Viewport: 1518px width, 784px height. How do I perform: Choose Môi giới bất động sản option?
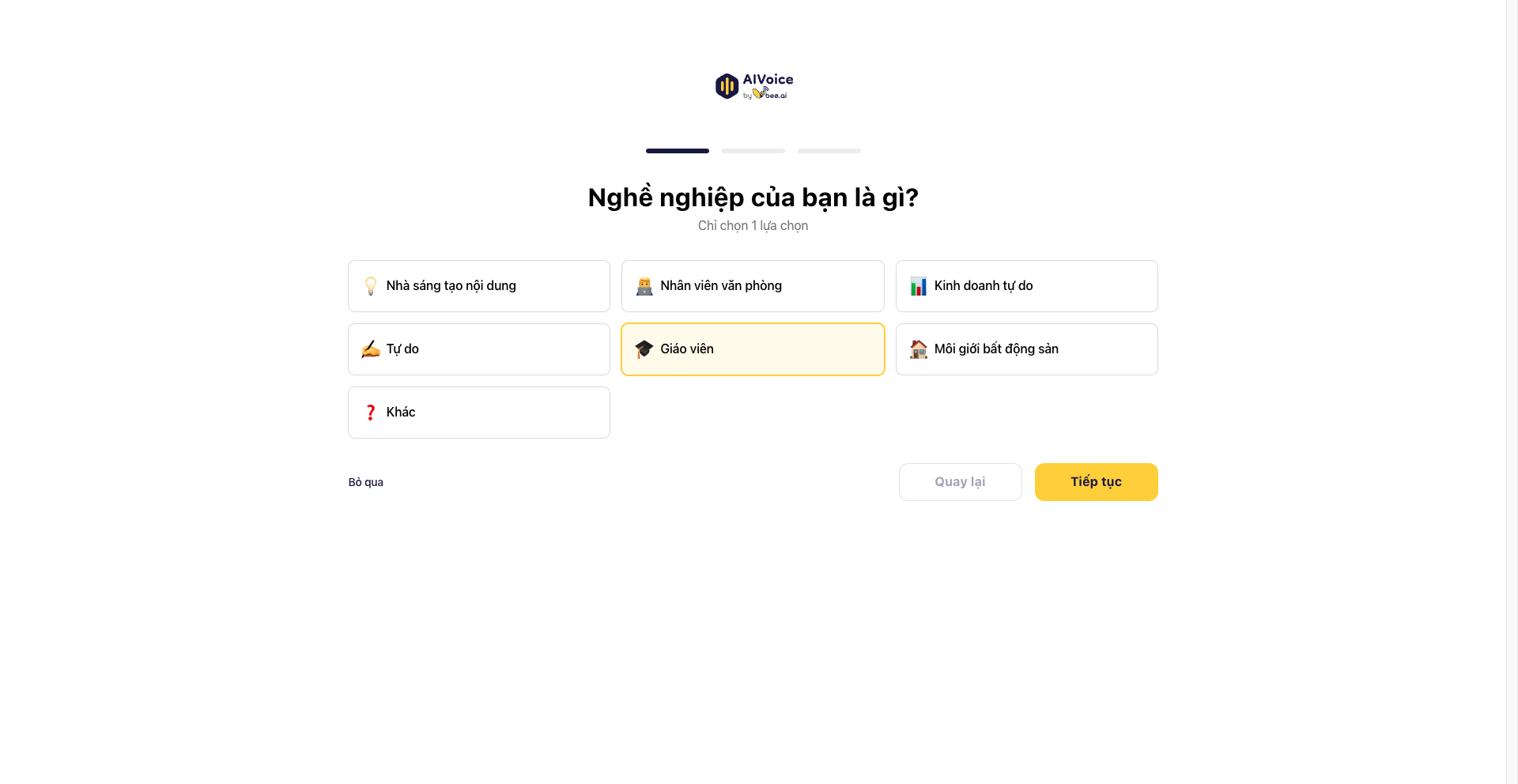click(x=1026, y=349)
